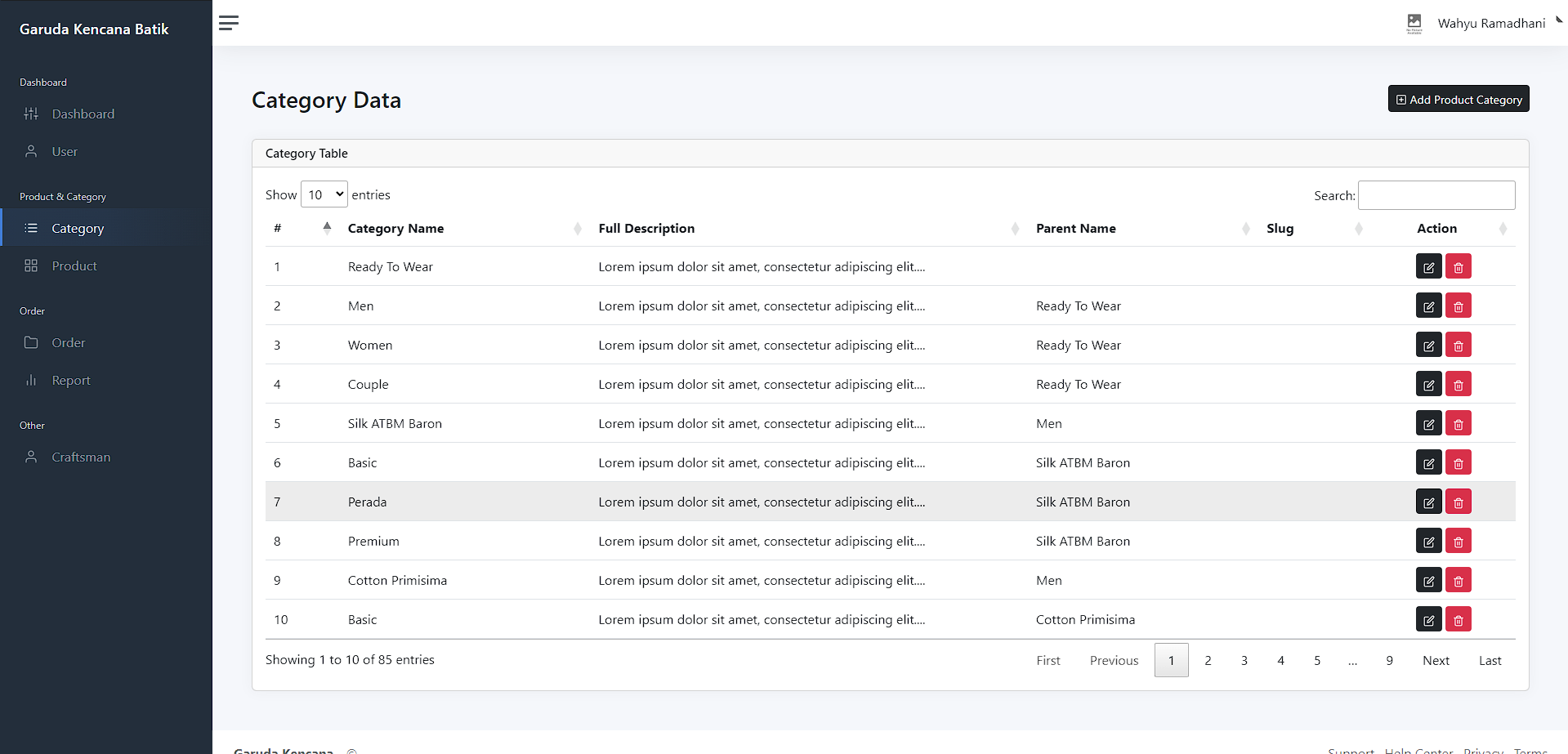Go to the Next page of entries
This screenshot has width=1568, height=754.
(x=1436, y=660)
